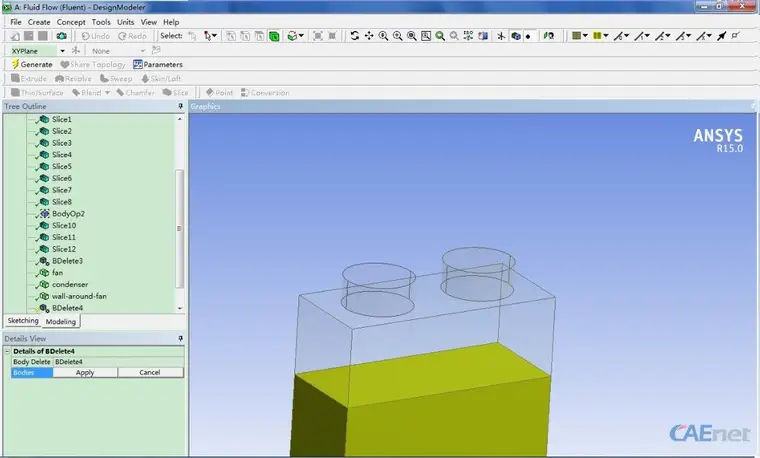Select BDelete3 in the tree outline
This screenshot has height=458, width=760.
tap(67, 261)
